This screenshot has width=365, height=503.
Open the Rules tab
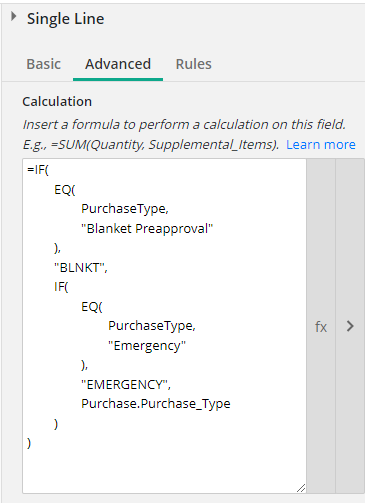click(194, 64)
